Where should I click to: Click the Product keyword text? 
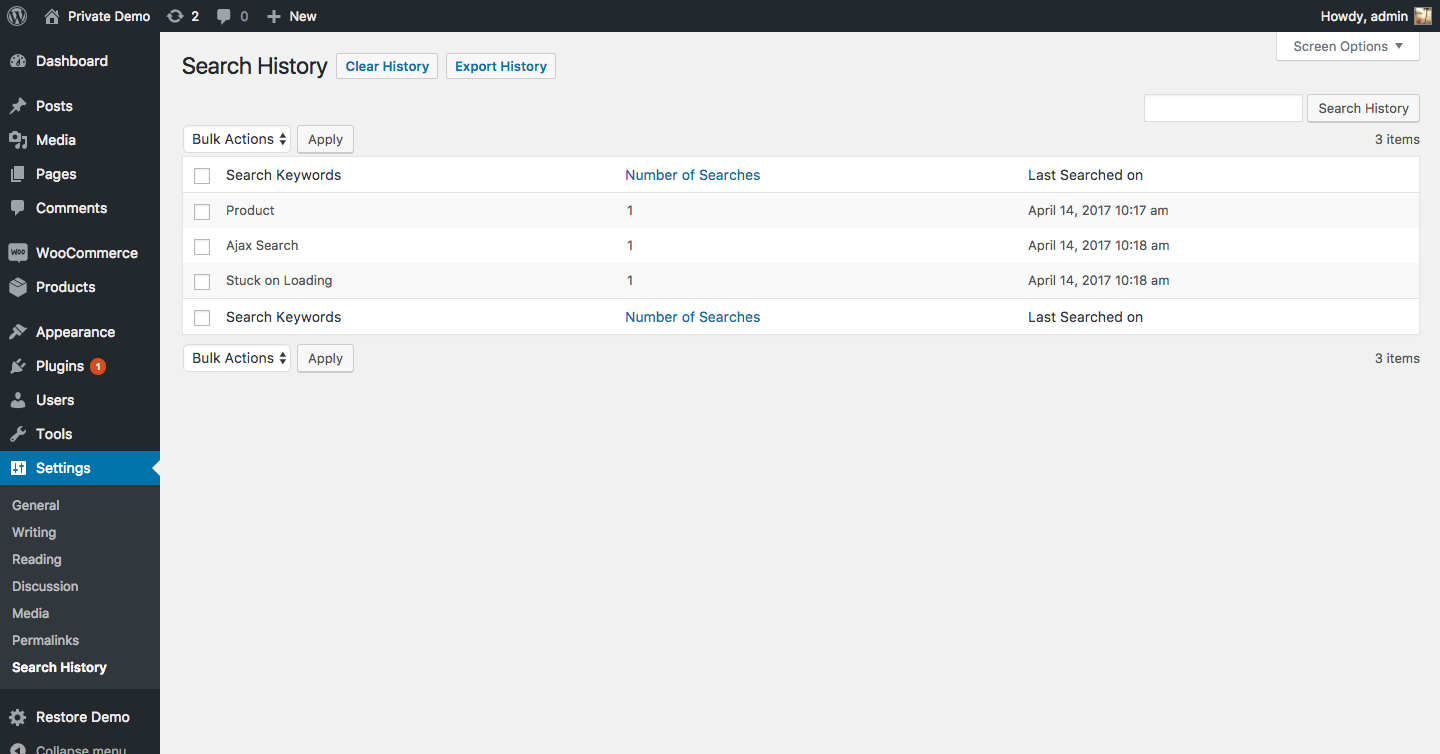coord(250,210)
